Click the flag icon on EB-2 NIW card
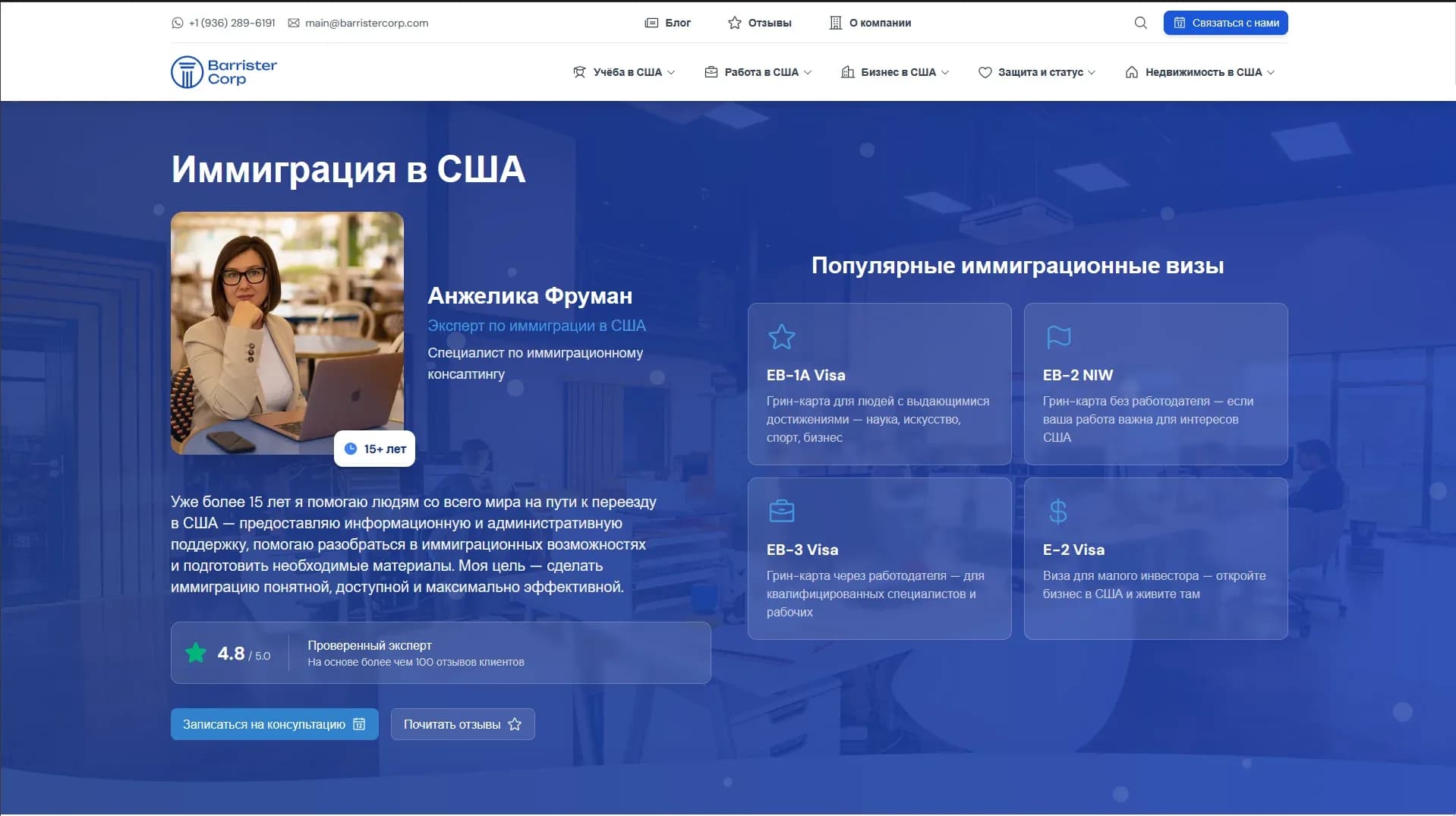The image size is (1456, 816). click(1058, 337)
